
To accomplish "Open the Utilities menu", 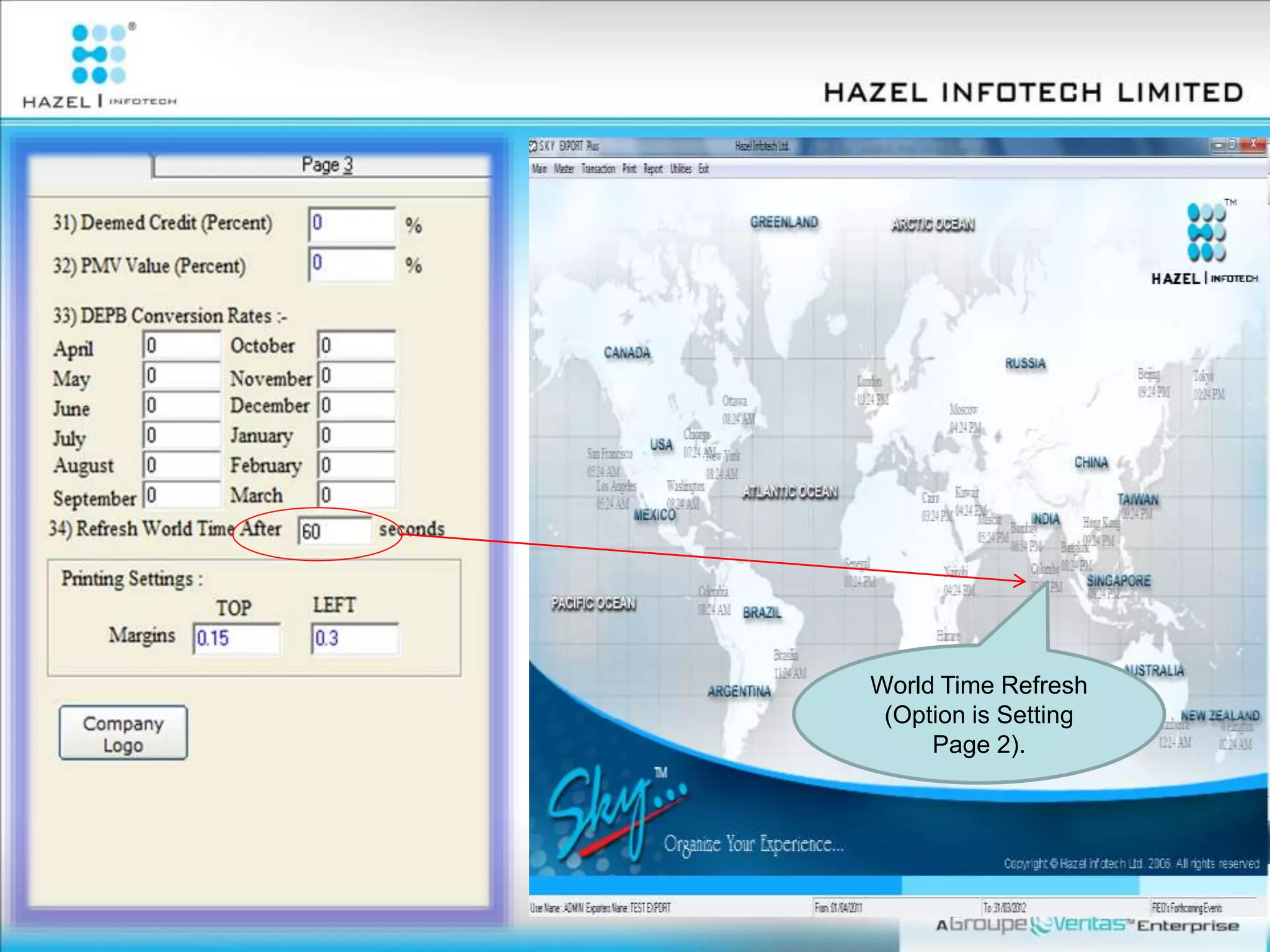I will (x=680, y=169).
